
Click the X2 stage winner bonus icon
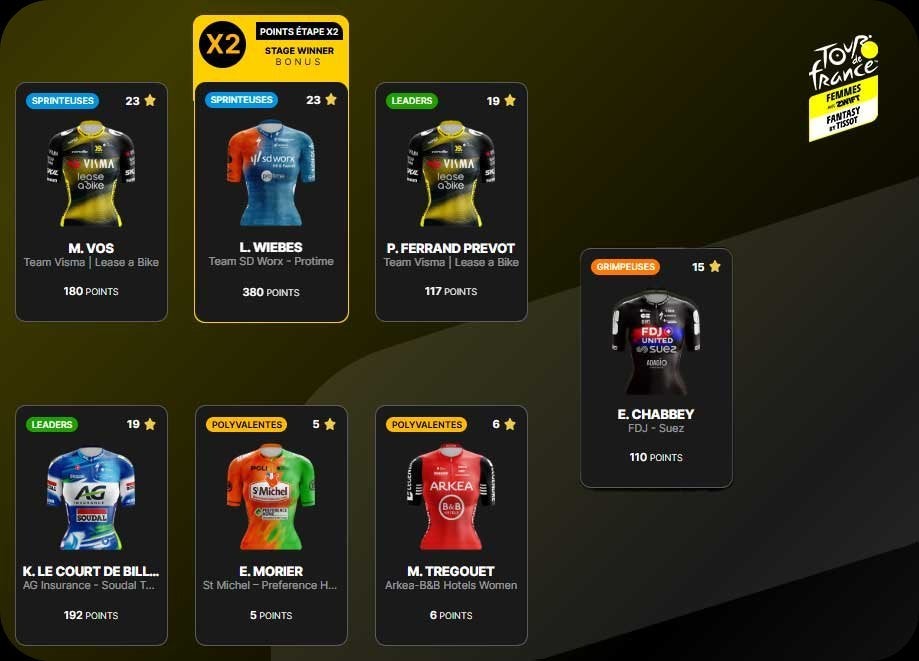(x=222, y=45)
